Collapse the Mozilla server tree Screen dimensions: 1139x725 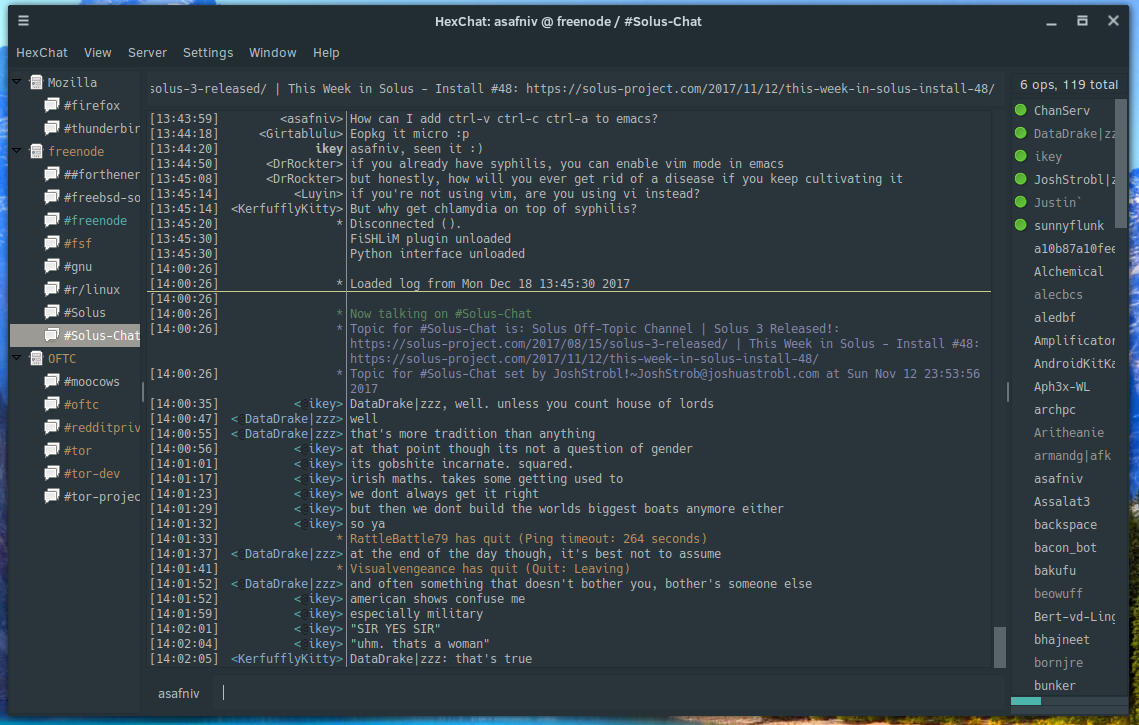pos(17,82)
